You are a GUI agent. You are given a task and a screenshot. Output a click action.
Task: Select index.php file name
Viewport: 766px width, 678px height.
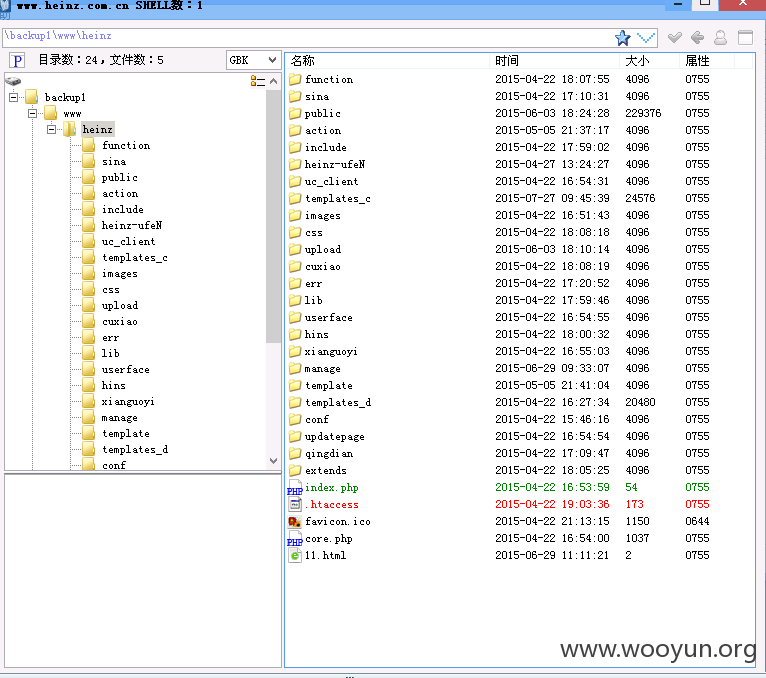[332, 487]
